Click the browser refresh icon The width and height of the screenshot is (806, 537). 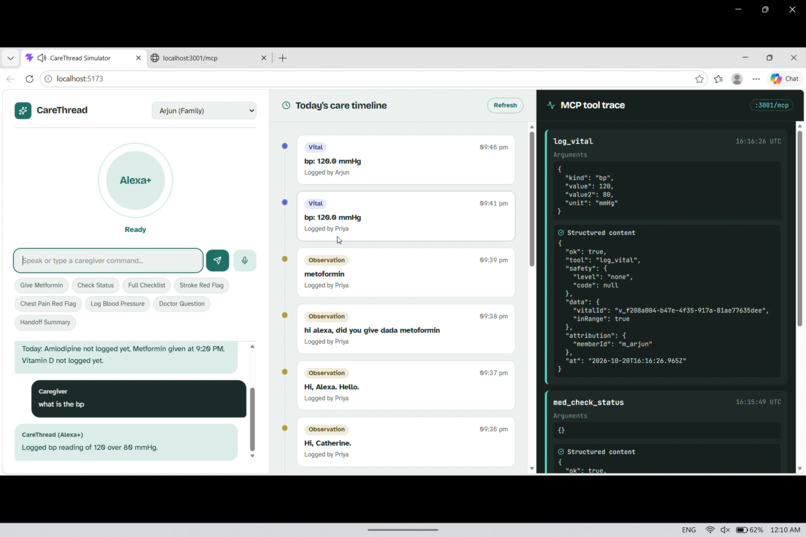29,79
